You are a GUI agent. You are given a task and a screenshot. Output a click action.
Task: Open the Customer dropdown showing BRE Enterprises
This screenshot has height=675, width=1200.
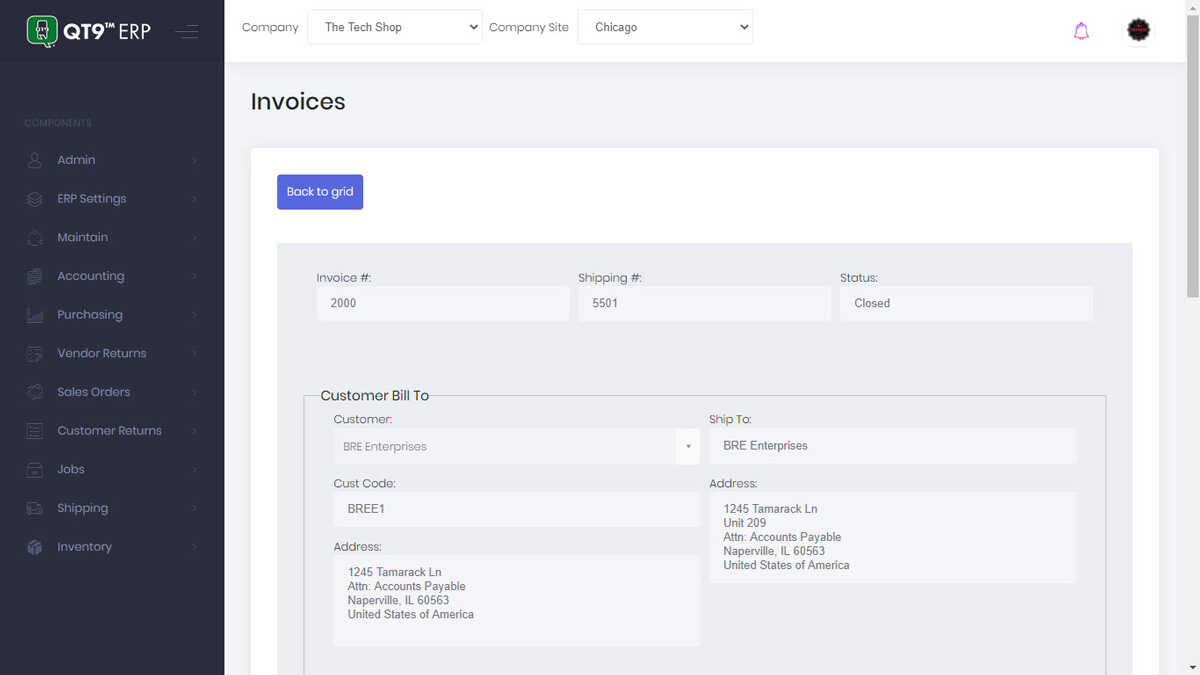pyautogui.click(x=687, y=446)
